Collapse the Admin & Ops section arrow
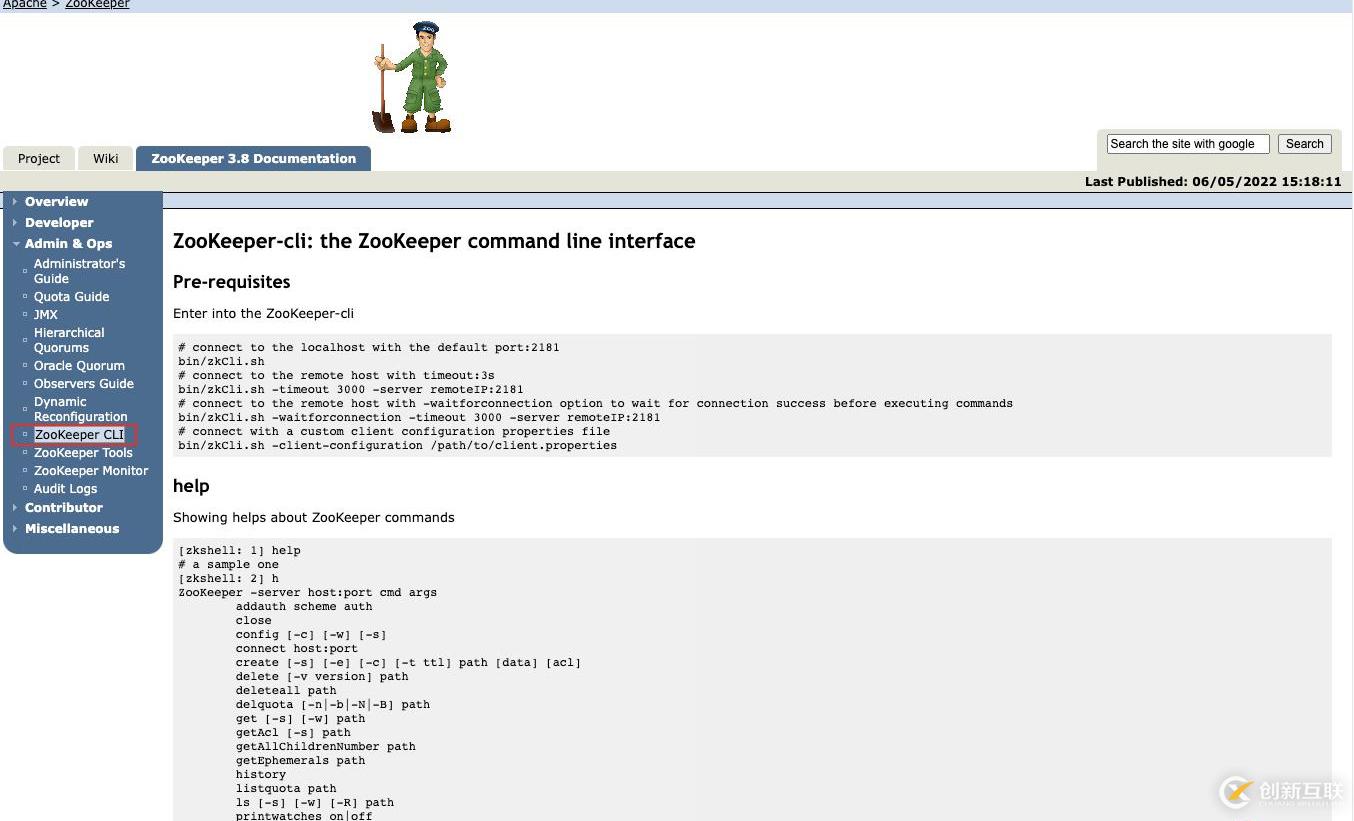The image size is (1354, 821). click(x=15, y=244)
